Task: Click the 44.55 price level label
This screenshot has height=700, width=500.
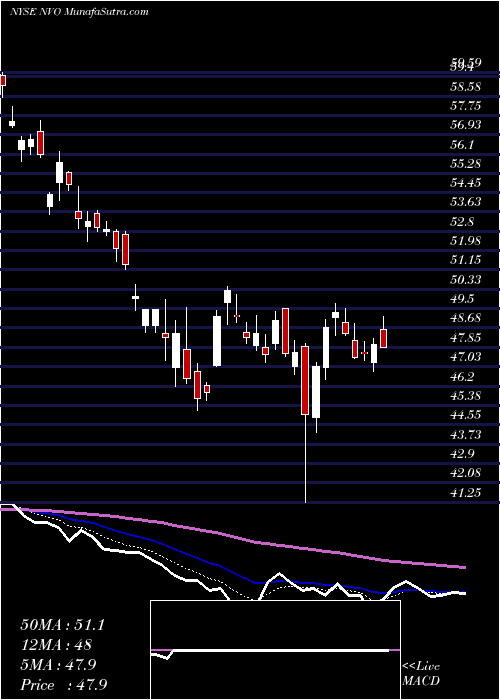Action: (466, 415)
